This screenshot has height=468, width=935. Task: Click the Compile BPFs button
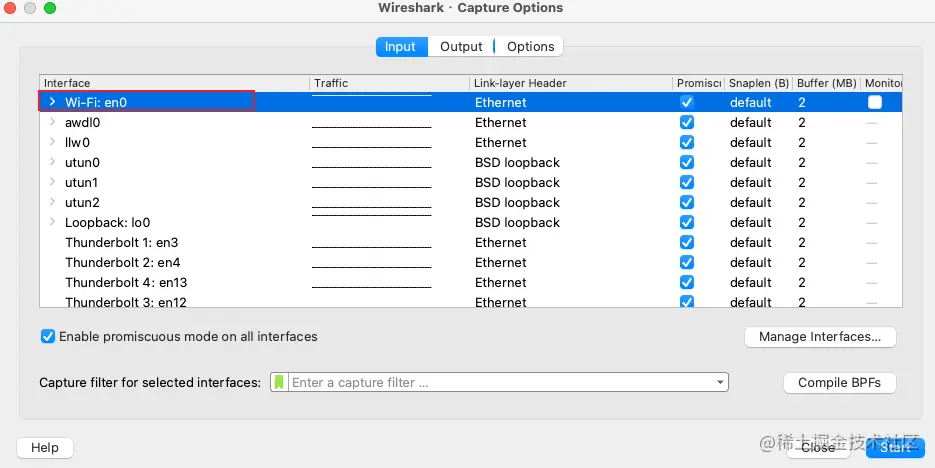839,383
